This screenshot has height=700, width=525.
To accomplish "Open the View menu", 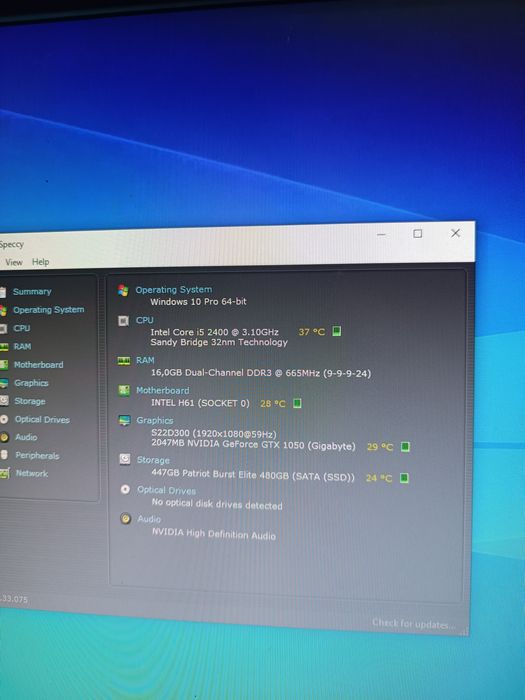I will point(14,262).
